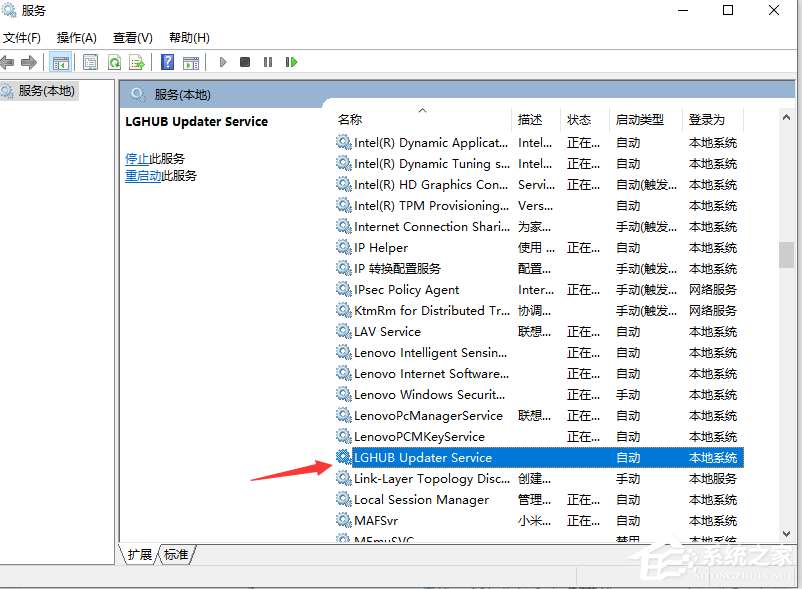802x589 pixels.
Task: Toggle the action pane toolbar icon
Action: click(191, 62)
